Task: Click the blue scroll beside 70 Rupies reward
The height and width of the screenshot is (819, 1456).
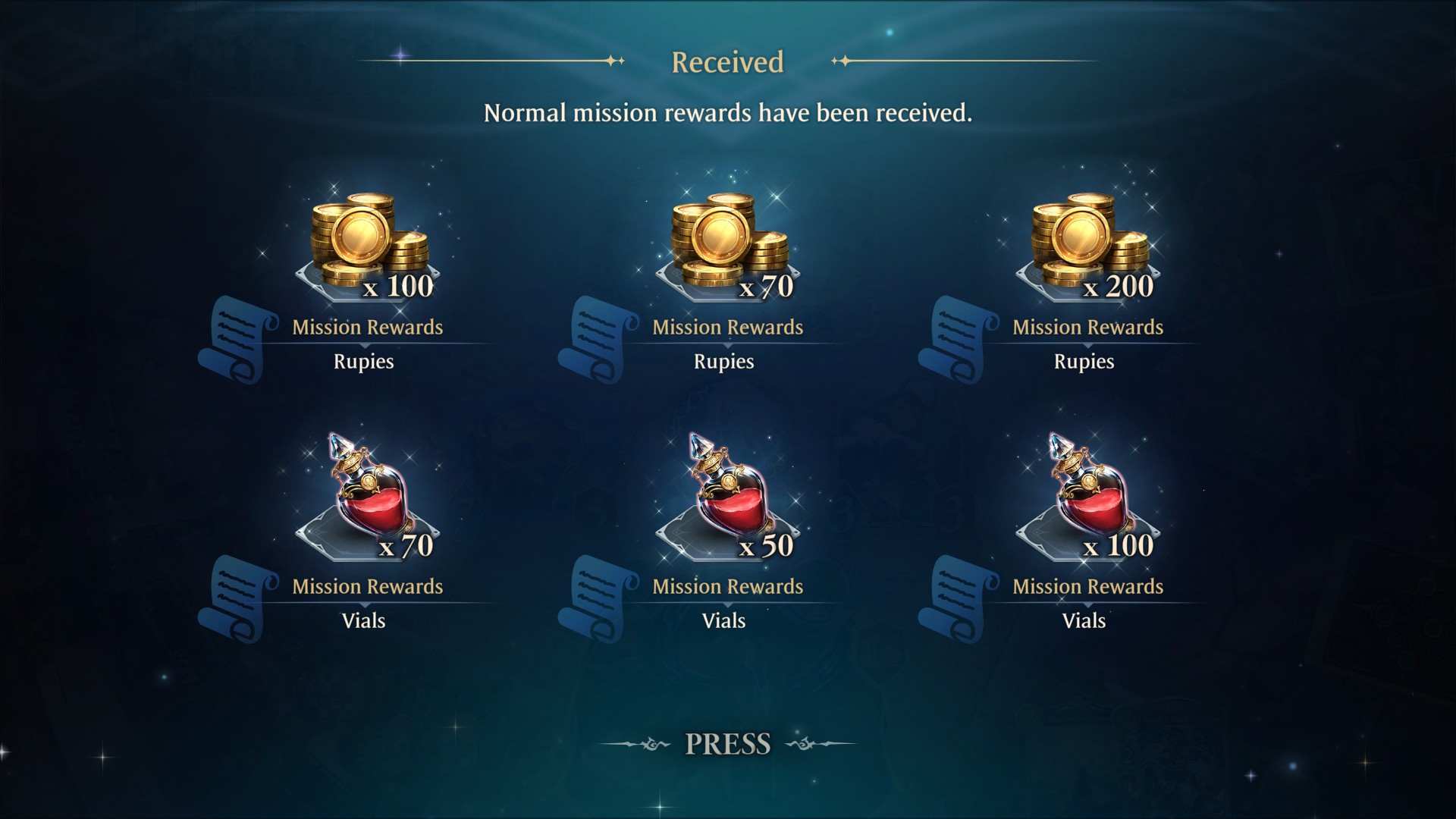Action: 598,339
